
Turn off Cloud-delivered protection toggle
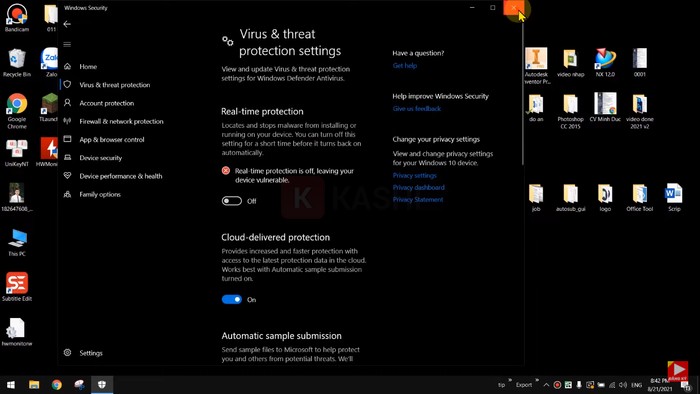pos(232,299)
